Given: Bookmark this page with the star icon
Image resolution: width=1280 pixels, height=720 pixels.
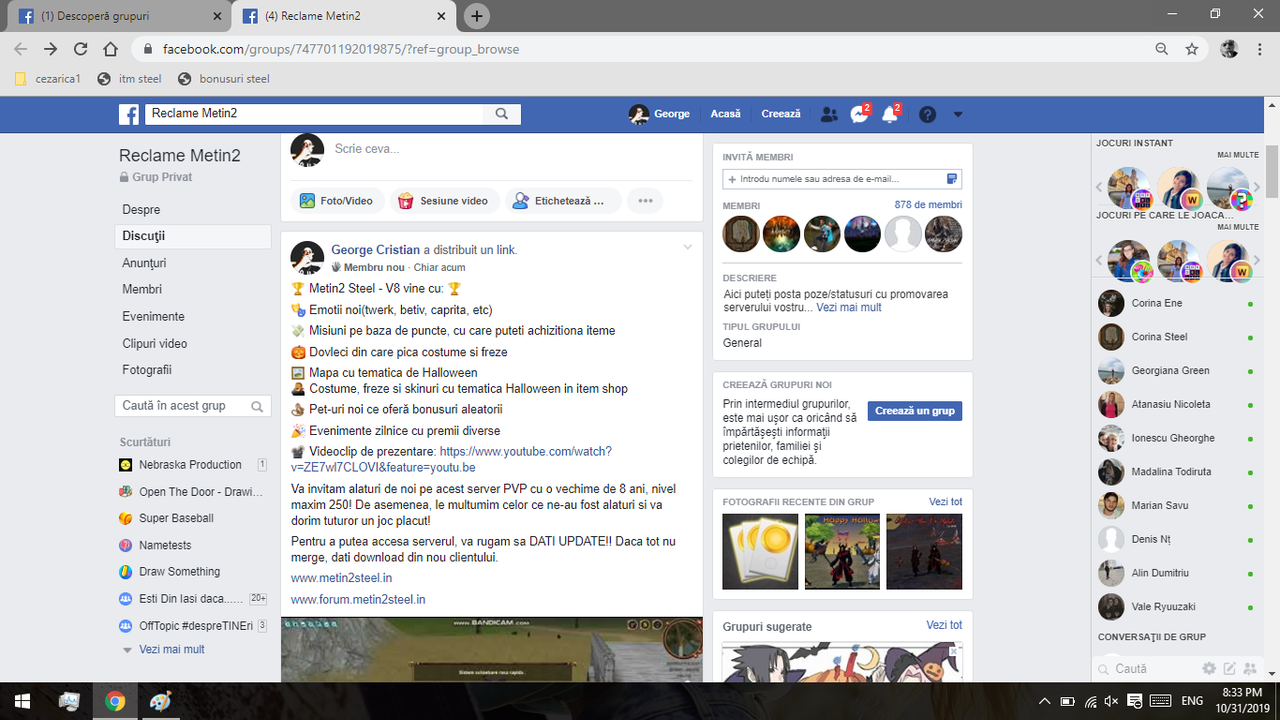Looking at the screenshot, I should pyautogui.click(x=1192, y=49).
